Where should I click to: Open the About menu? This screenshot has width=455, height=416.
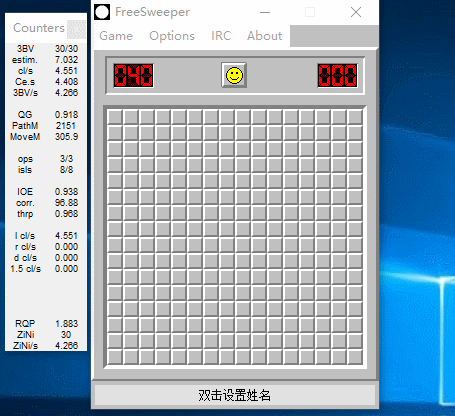point(264,36)
